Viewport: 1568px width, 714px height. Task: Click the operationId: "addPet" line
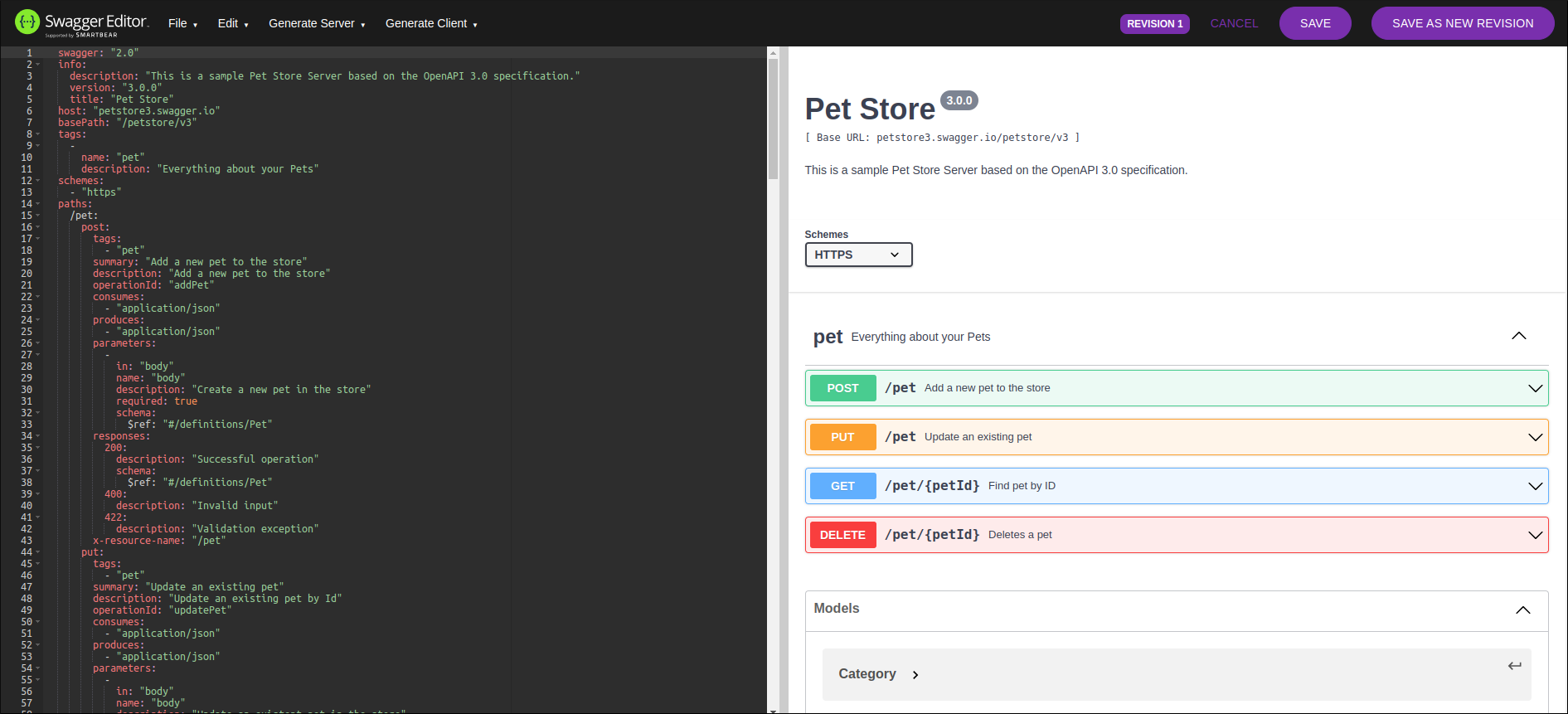153,285
